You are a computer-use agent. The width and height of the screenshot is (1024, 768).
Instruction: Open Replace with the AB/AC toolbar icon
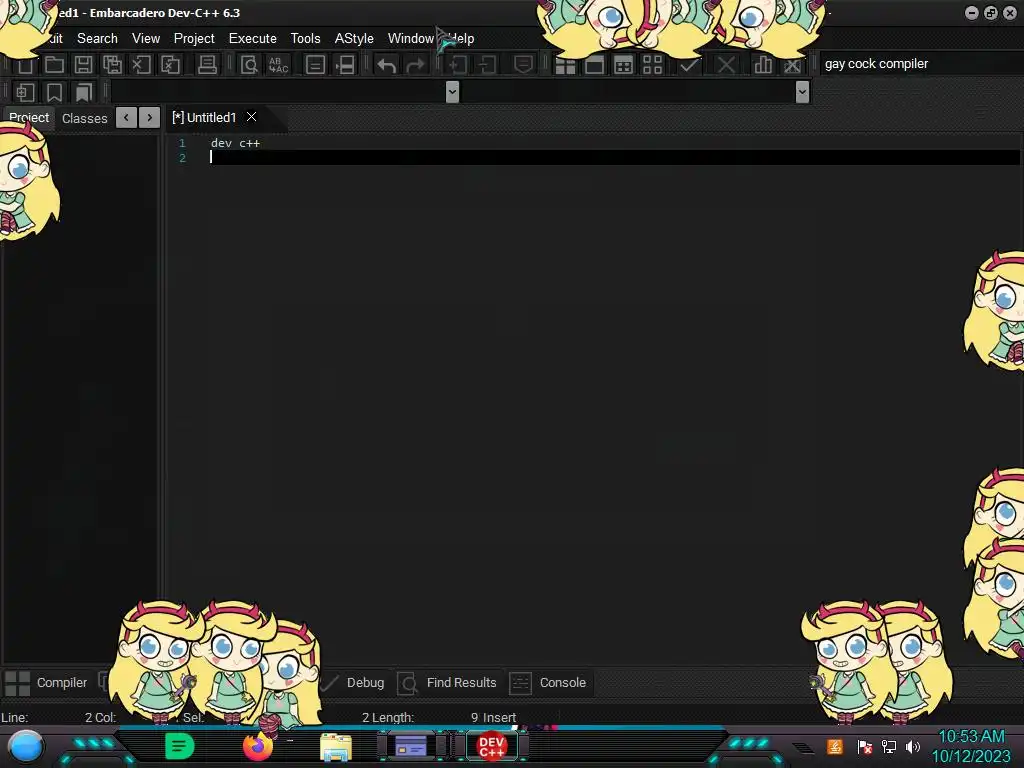[x=278, y=64]
